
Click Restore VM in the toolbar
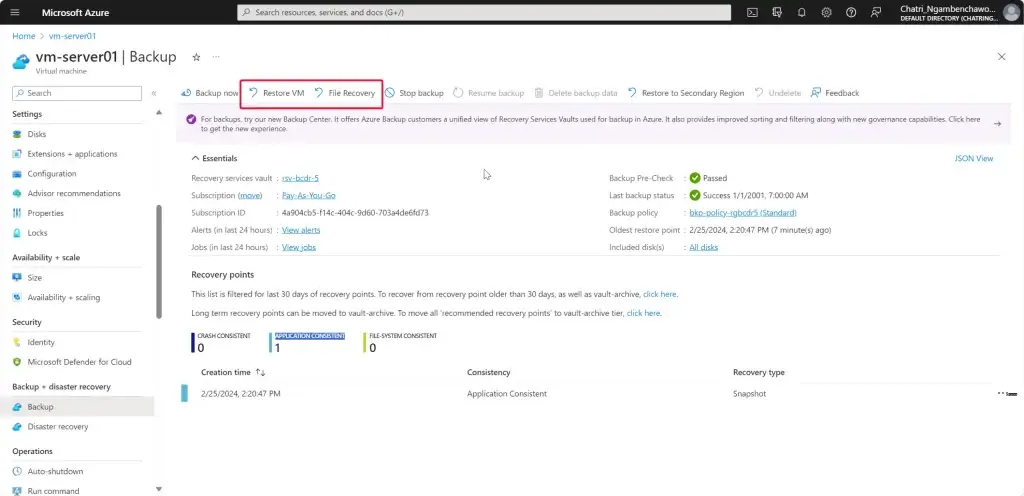276,93
